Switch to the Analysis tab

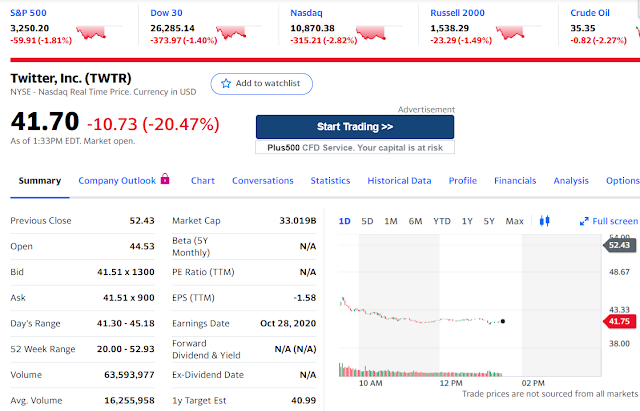coord(571,181)
